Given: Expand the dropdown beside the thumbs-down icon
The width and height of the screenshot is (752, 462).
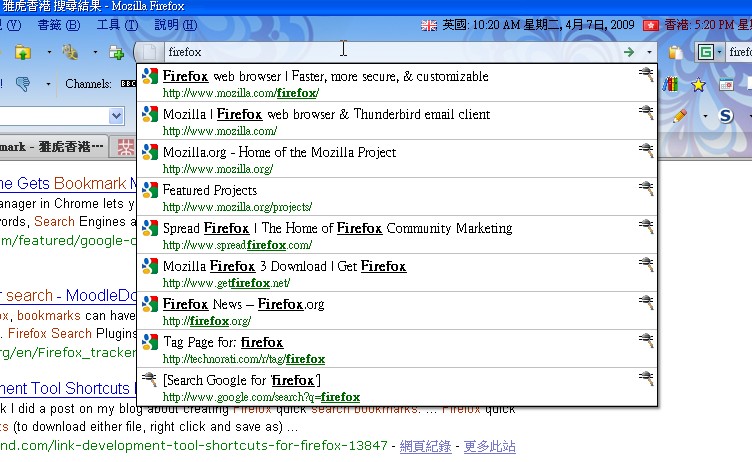Looking at the screenshot, I should click(x=48, y=84).
